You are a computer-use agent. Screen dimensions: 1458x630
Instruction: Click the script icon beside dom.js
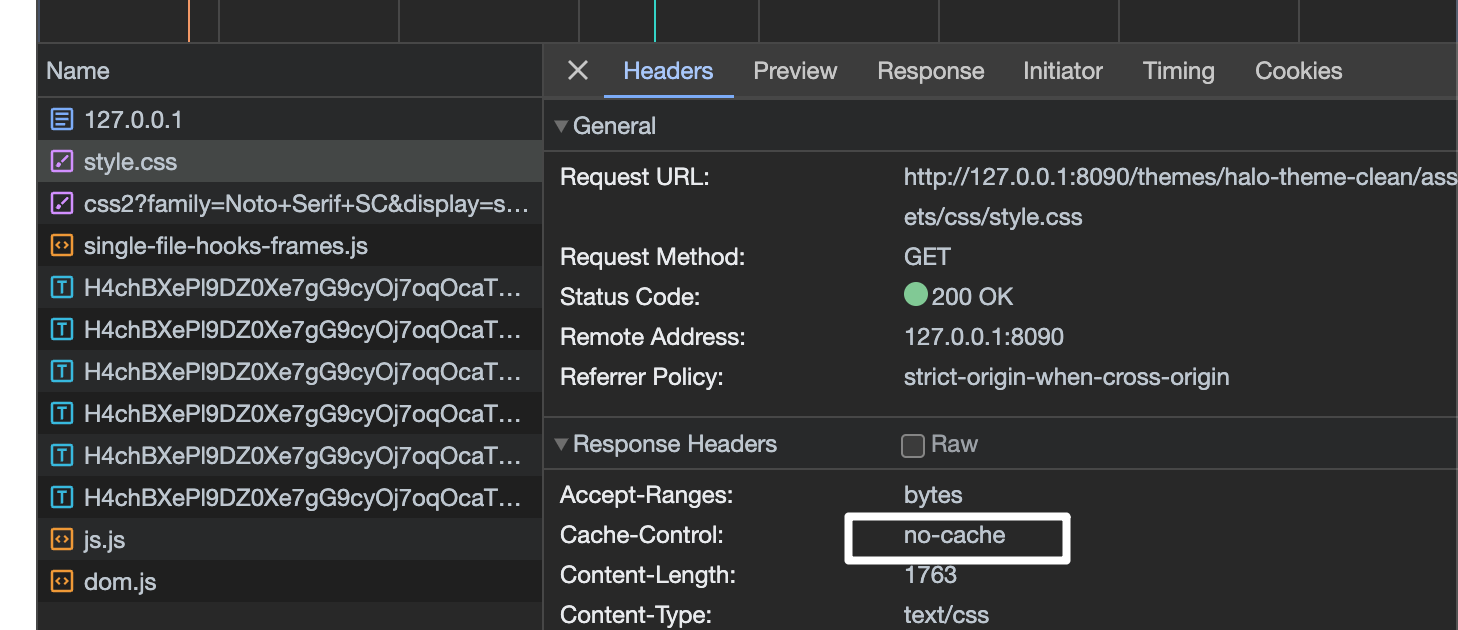61,581
